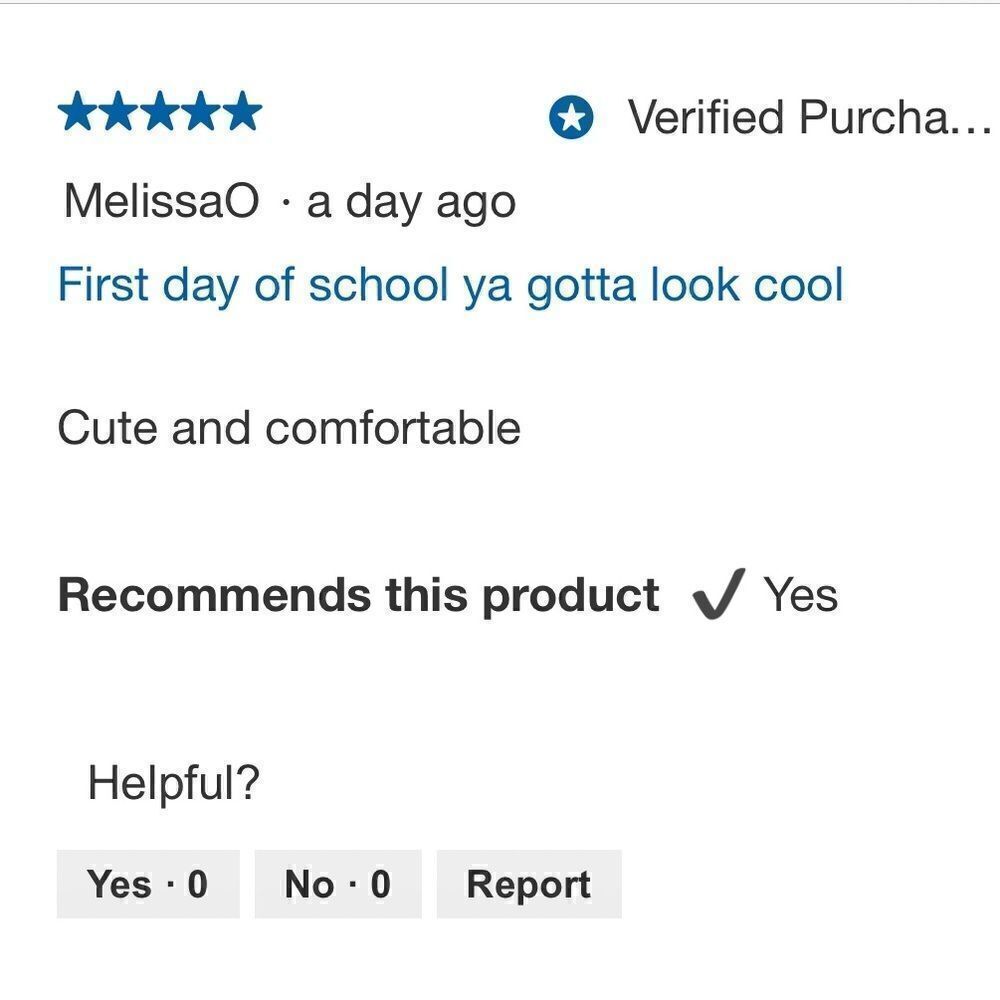Click 'Yes' text beside the checkmark
Image resolution: width=1000 pixels, height=1000 pixels.
801,594
